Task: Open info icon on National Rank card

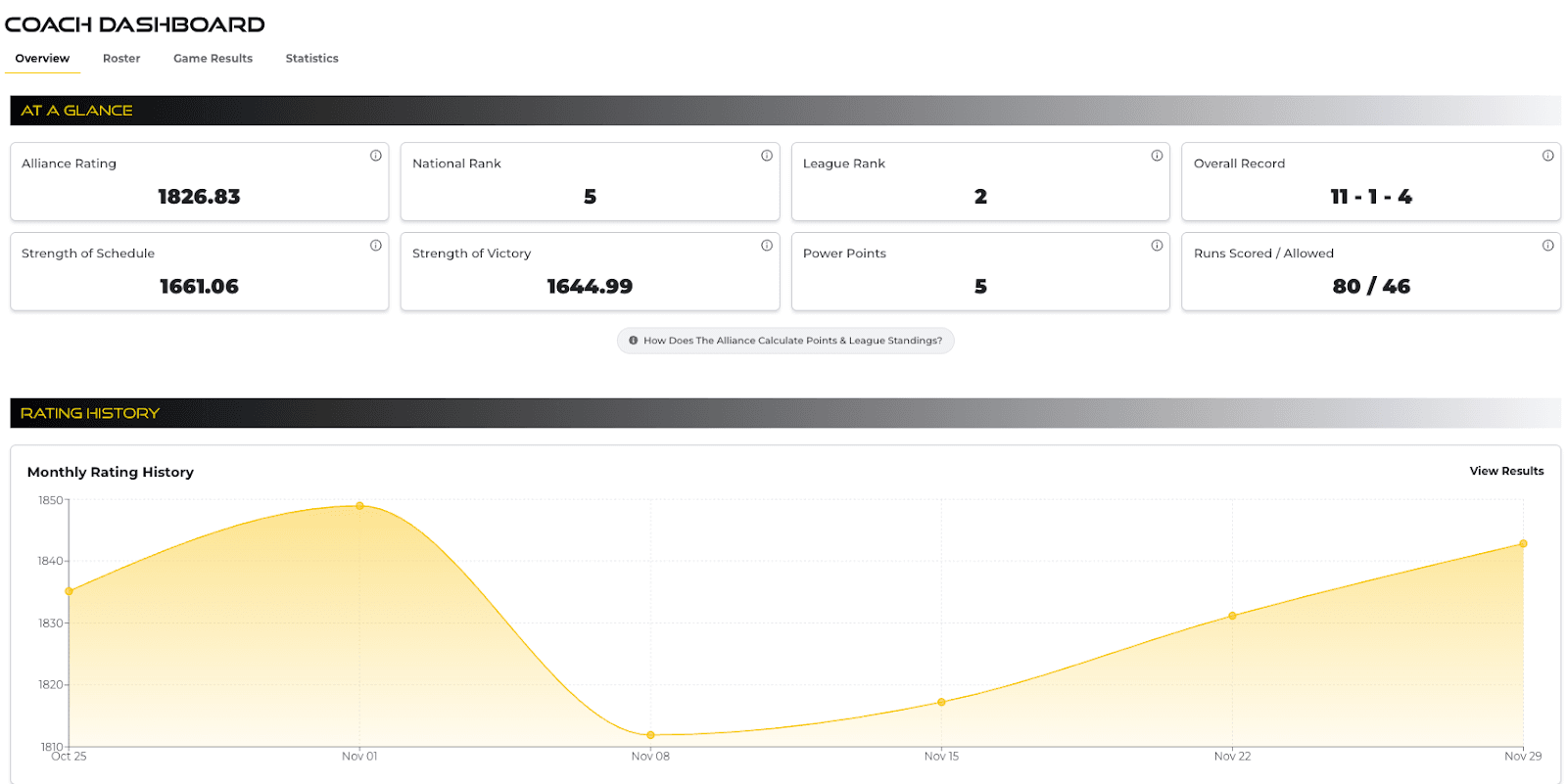Action: pos(767,156)
